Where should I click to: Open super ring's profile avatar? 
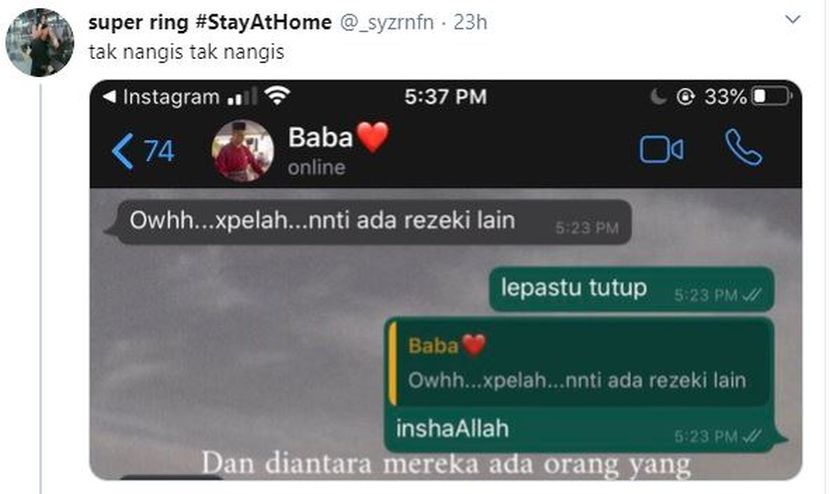(x=40, y=42)
